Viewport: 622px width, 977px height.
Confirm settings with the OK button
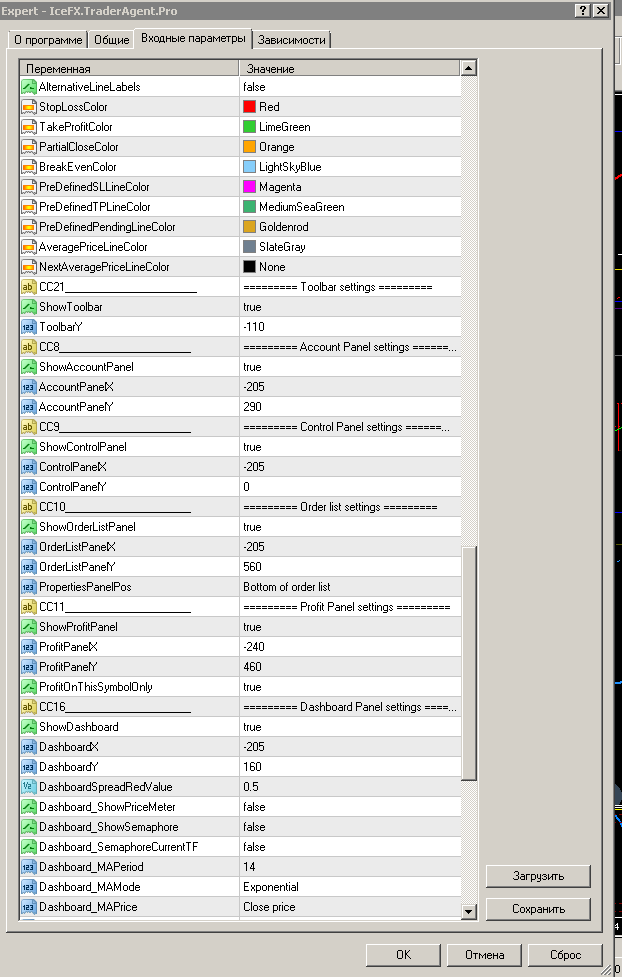click(x=403, y=955)
